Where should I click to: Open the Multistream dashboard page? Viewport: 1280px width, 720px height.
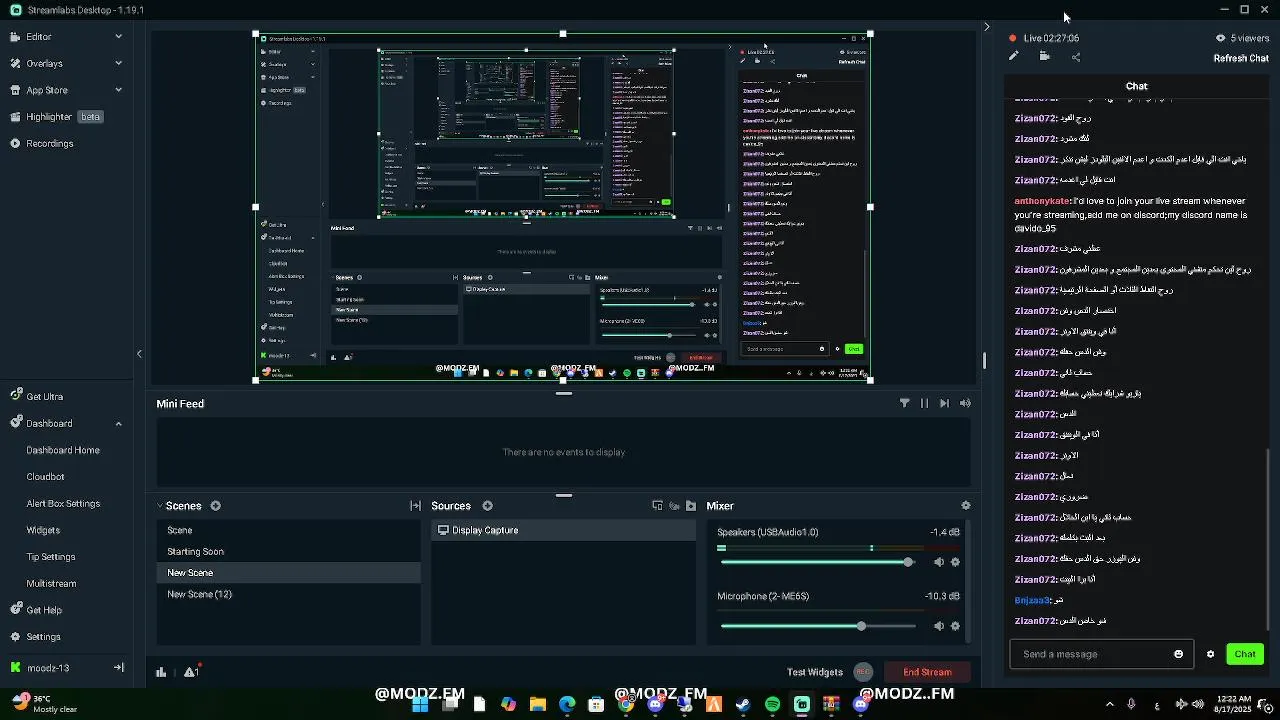[x=51, y=583]
